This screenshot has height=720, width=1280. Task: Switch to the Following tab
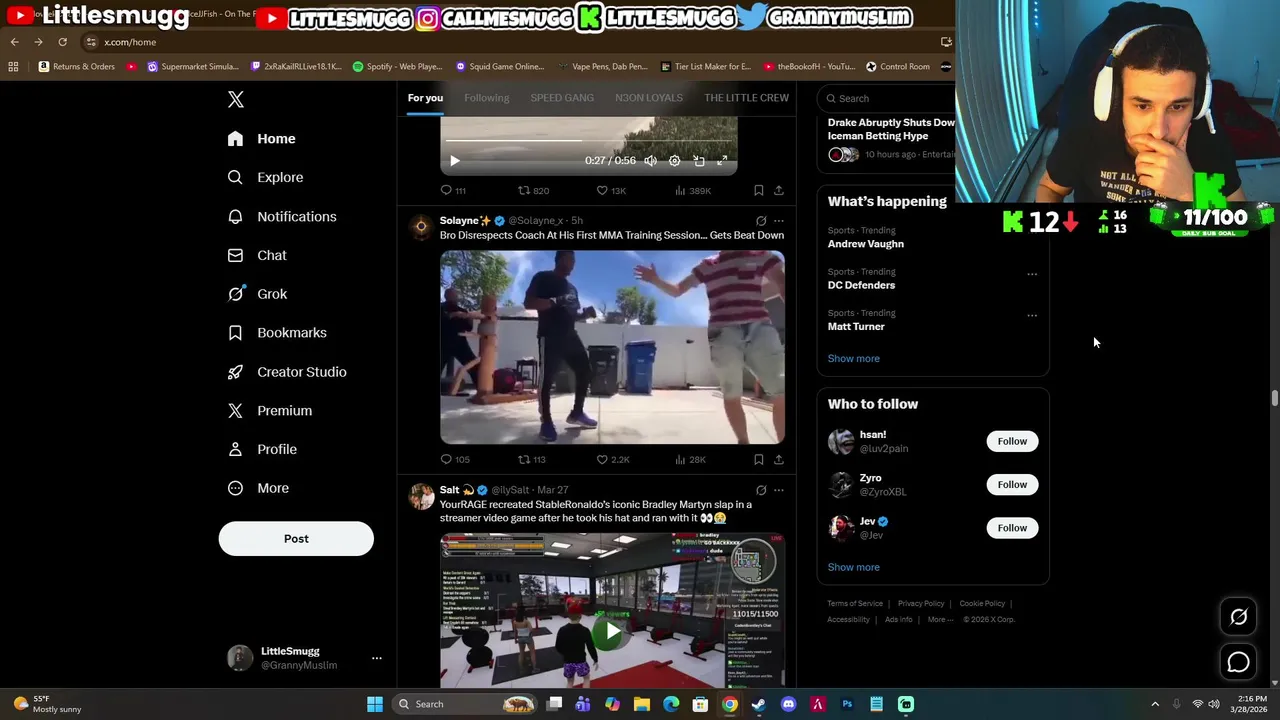point(487,98)
